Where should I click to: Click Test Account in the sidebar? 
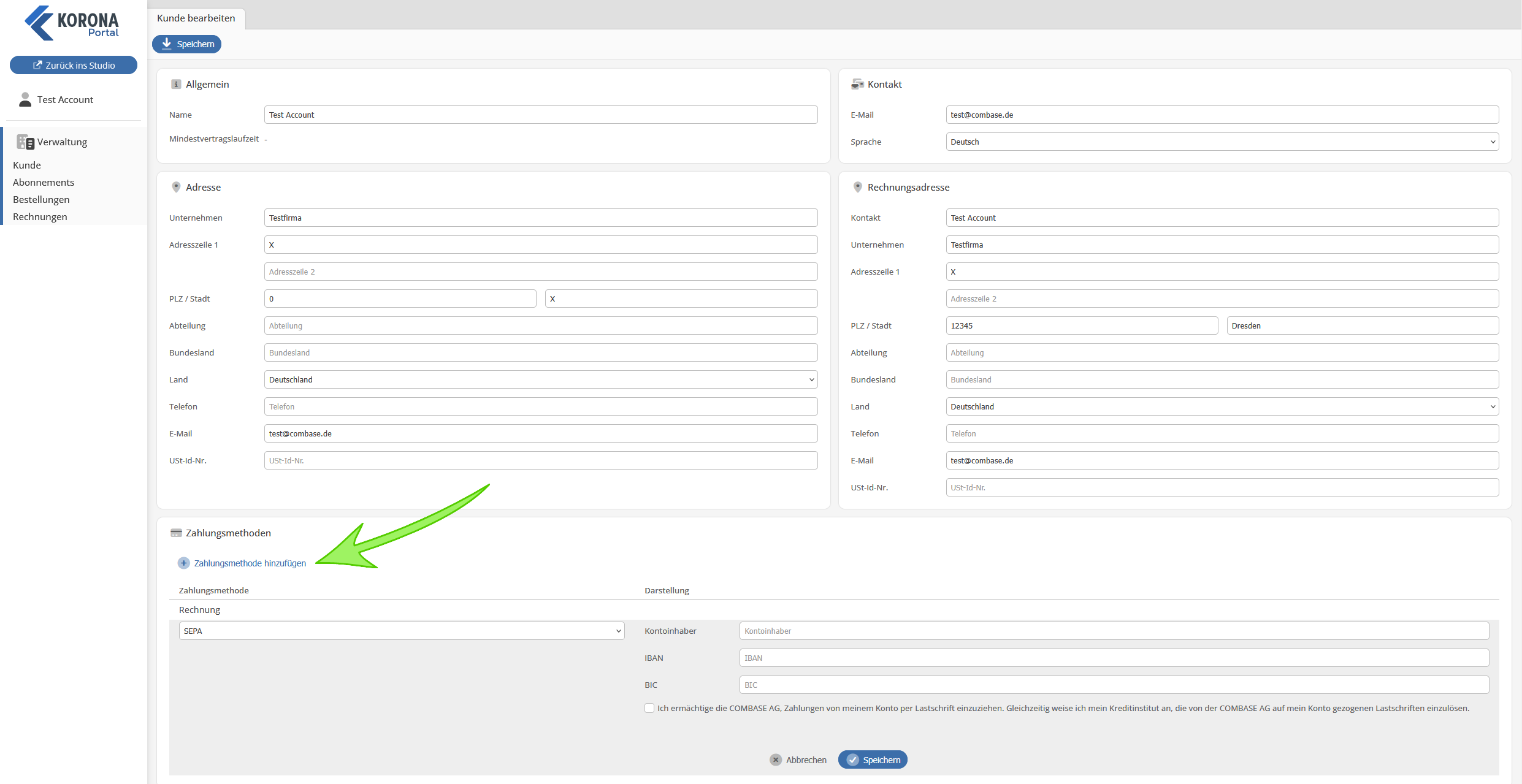coord(65,99)
